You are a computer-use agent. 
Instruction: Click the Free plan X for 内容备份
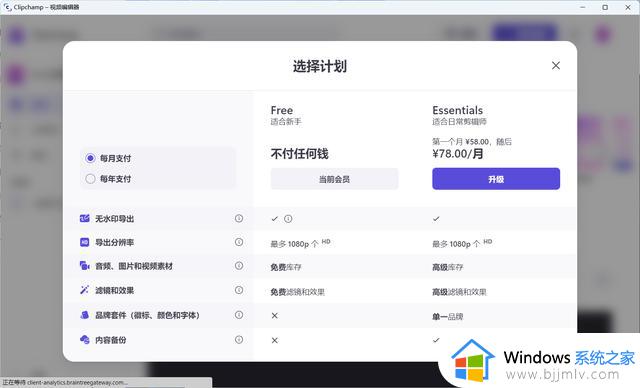click(x=275, y=340)
